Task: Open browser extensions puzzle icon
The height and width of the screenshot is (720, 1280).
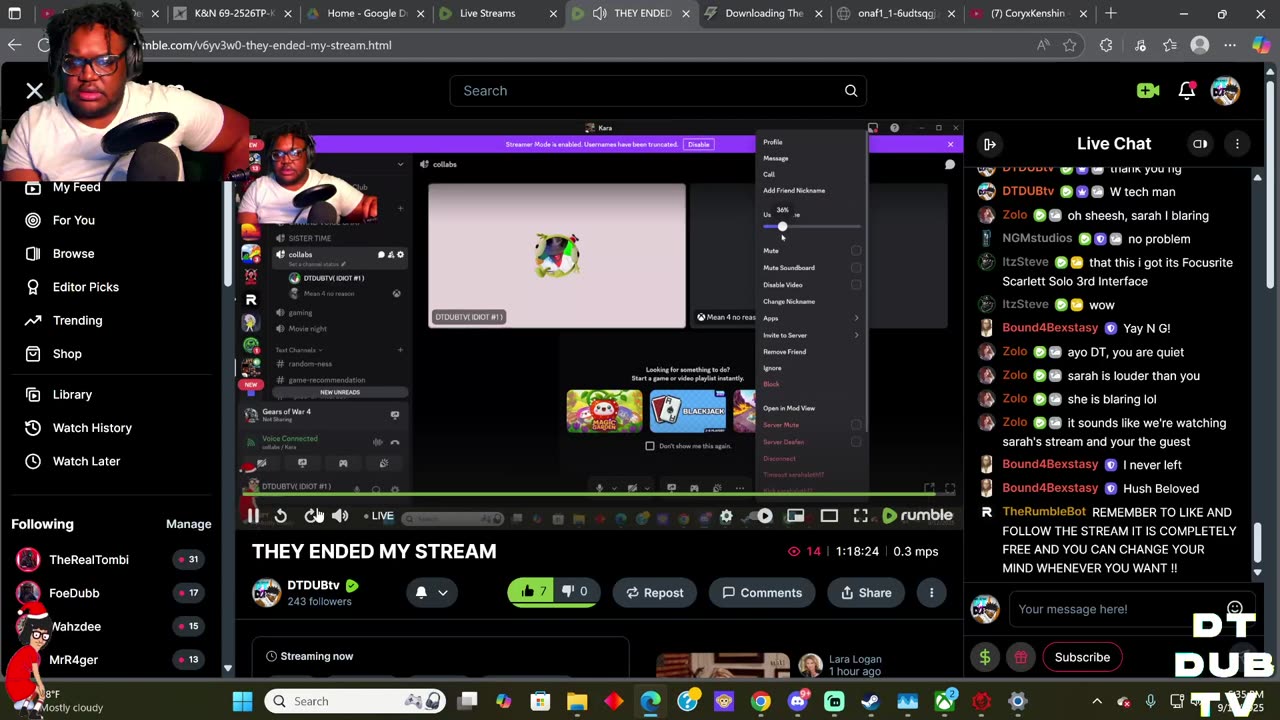Action: pos(1106,45)
